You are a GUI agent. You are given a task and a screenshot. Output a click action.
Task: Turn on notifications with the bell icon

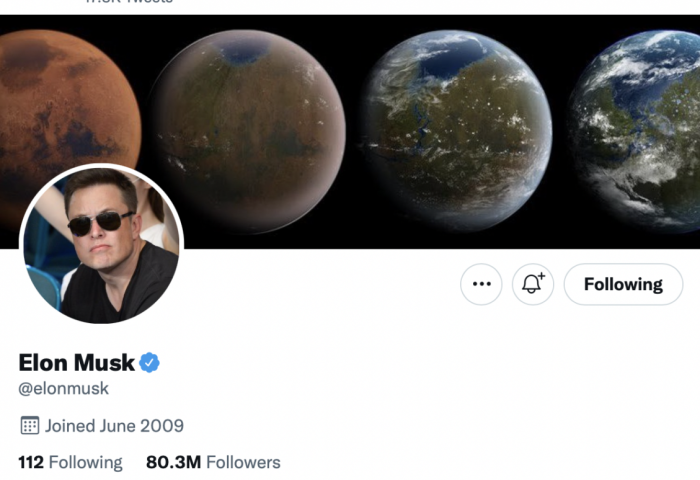(533, 284)
